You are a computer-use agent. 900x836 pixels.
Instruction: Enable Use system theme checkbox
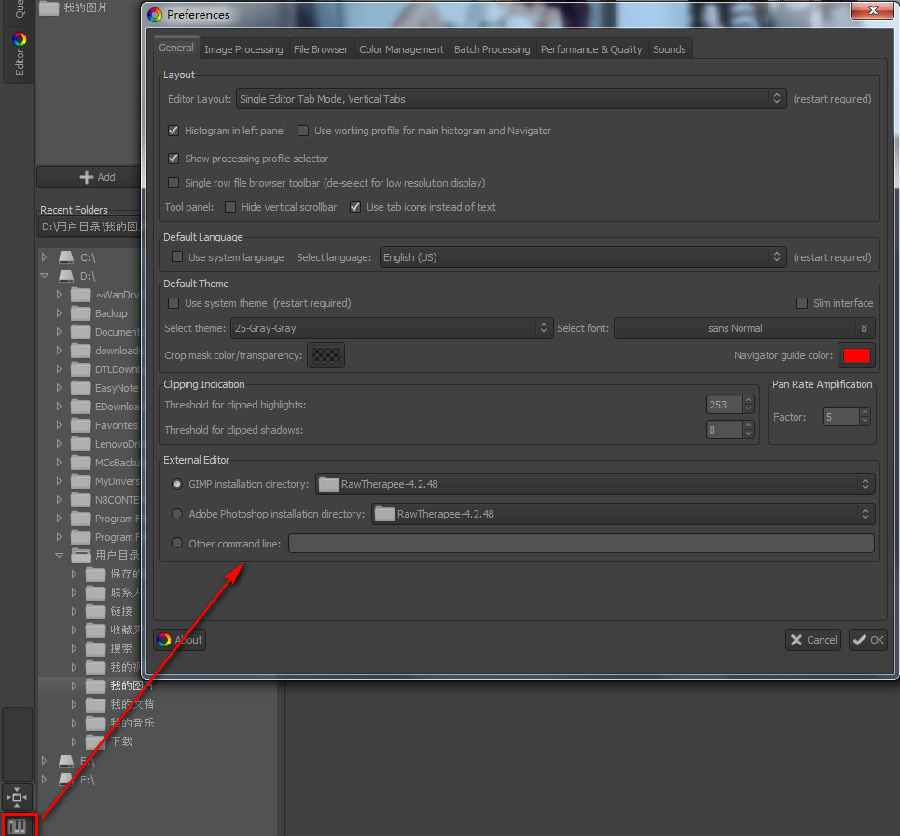coord(173,303)
